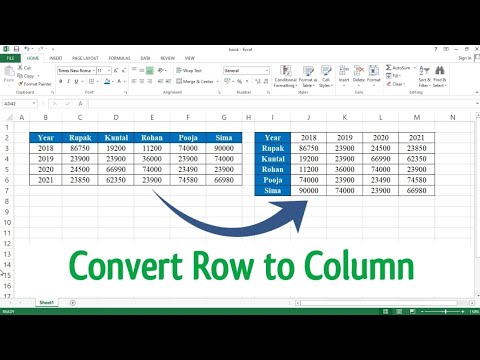480x360 pixels.
Task: Click the Sign in link
Action: coord(465,58)
